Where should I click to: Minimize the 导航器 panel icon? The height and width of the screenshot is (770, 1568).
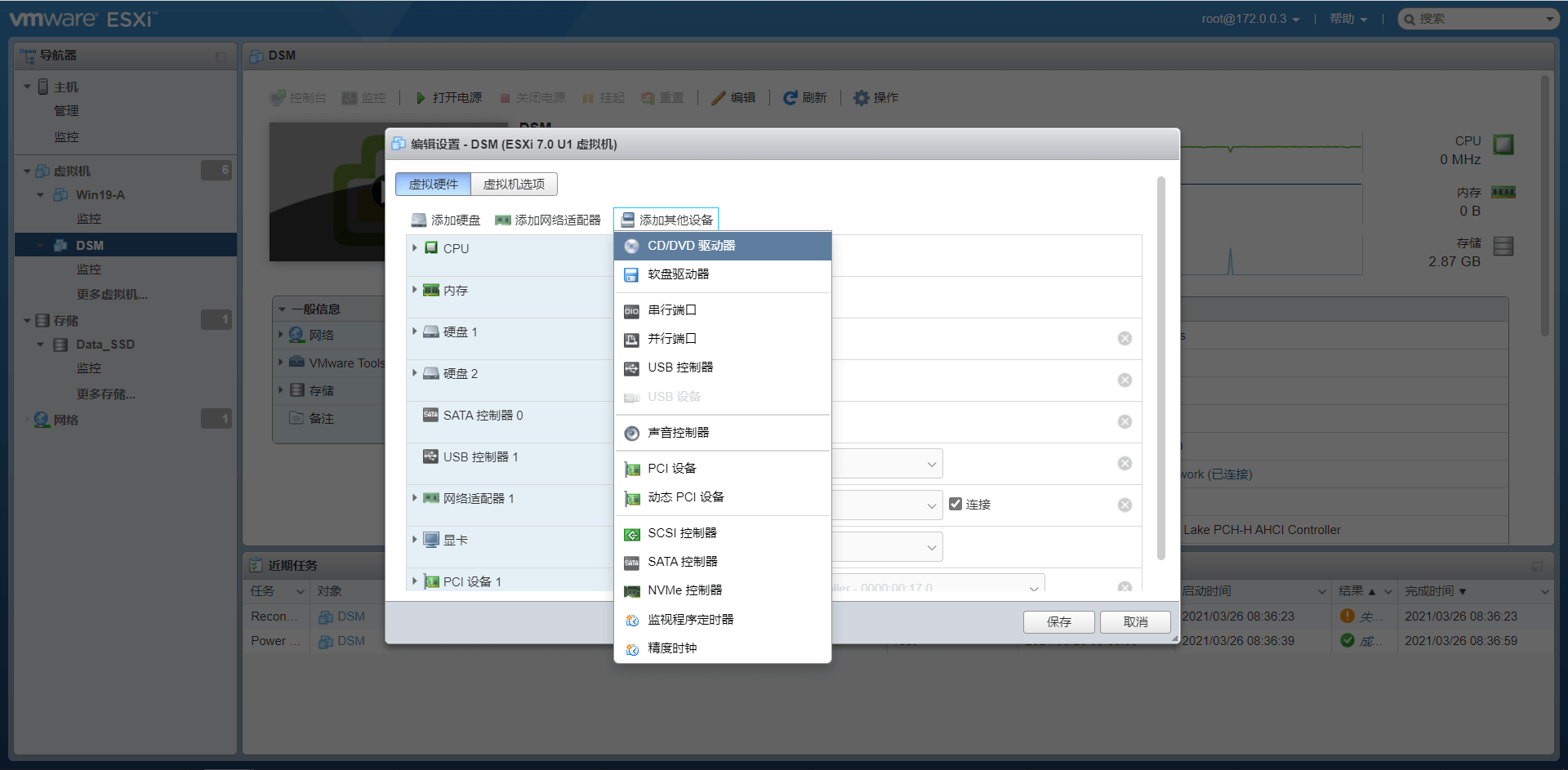[x=220, y=56]
